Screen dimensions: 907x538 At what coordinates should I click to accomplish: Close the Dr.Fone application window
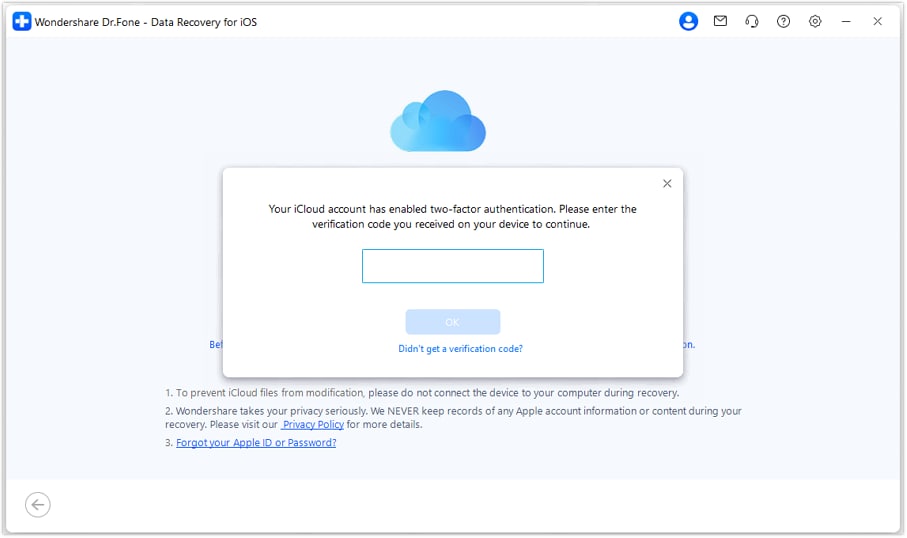coord(877,21)
